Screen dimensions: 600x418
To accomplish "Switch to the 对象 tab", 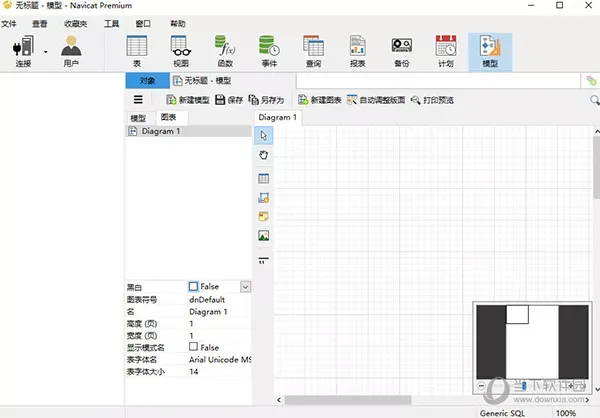I will coord(147,80).
